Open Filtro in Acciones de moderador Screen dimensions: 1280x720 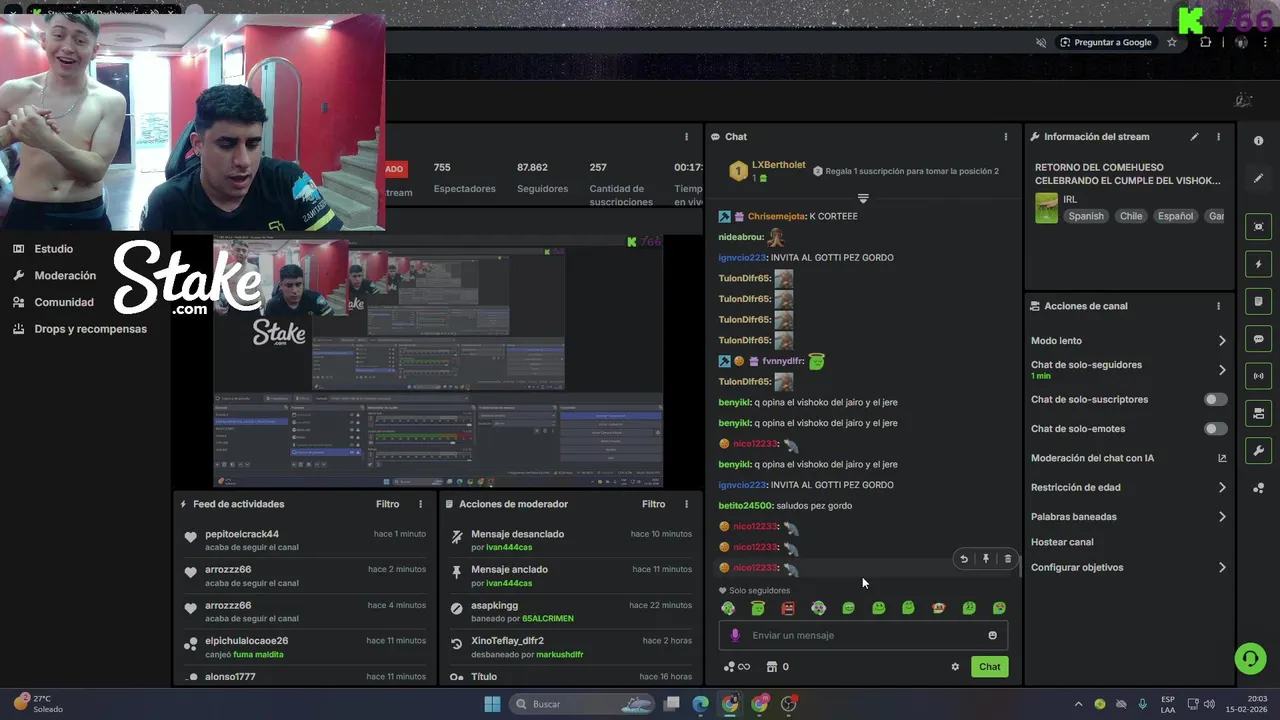coord(654,504)
